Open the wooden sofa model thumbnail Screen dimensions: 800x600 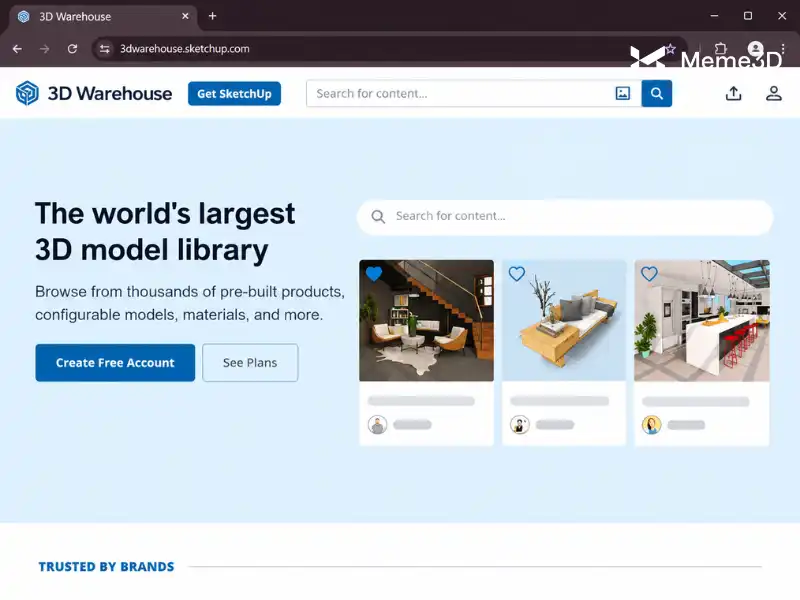564,320
